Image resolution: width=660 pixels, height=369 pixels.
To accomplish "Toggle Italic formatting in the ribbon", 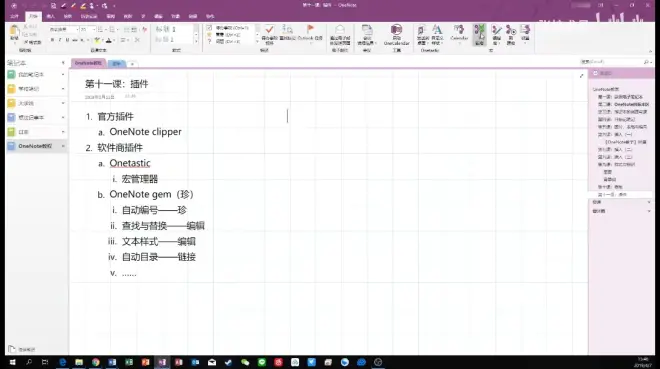I will [60, 40].
